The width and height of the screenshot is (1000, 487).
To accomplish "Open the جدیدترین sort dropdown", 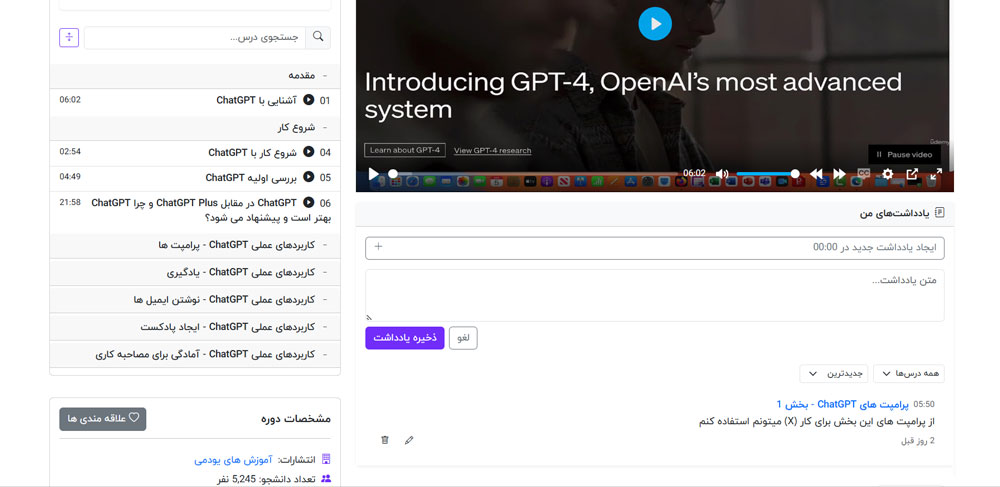I will (x=834, y=374).
